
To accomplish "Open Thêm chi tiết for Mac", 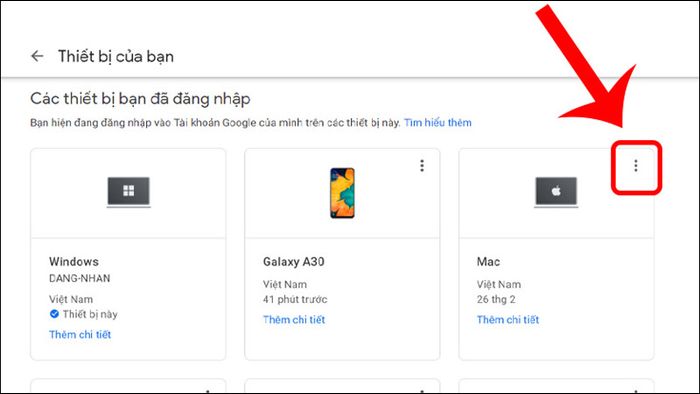I will [508, 319].
